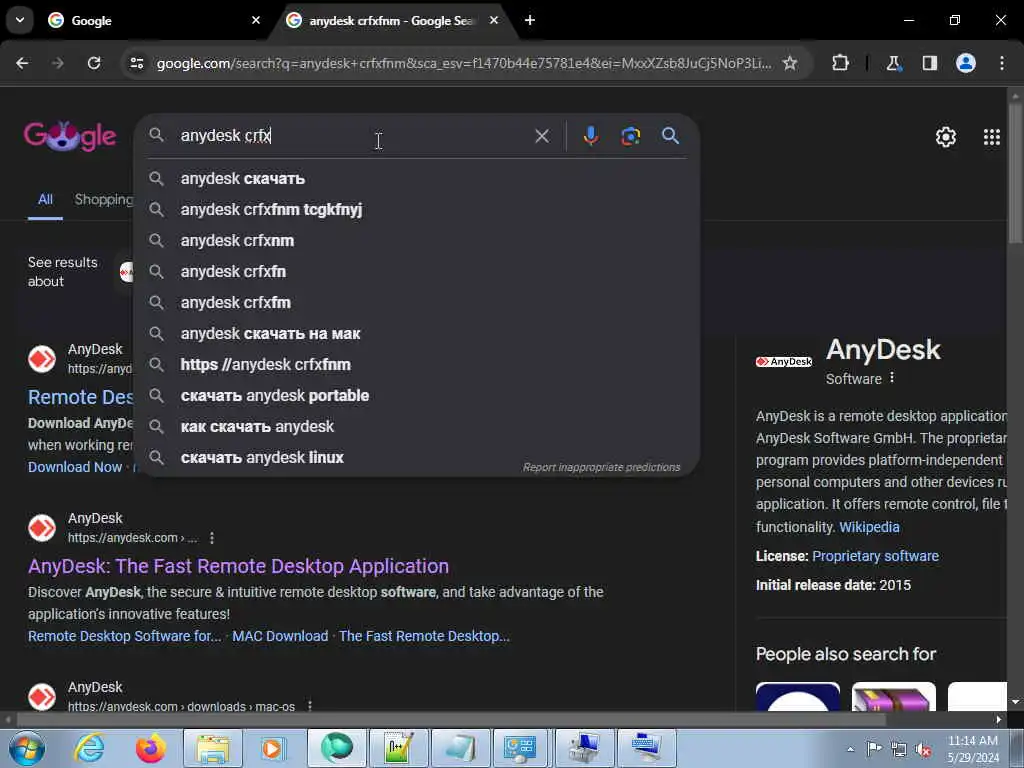This screenshot has width=1024, height=768.
Task: Click in the Google search text field
Action: (x=353, y=136)
